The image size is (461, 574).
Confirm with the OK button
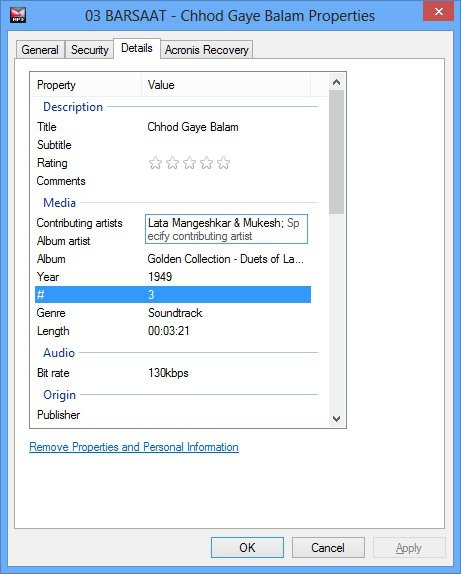click(x=247, y=548)
